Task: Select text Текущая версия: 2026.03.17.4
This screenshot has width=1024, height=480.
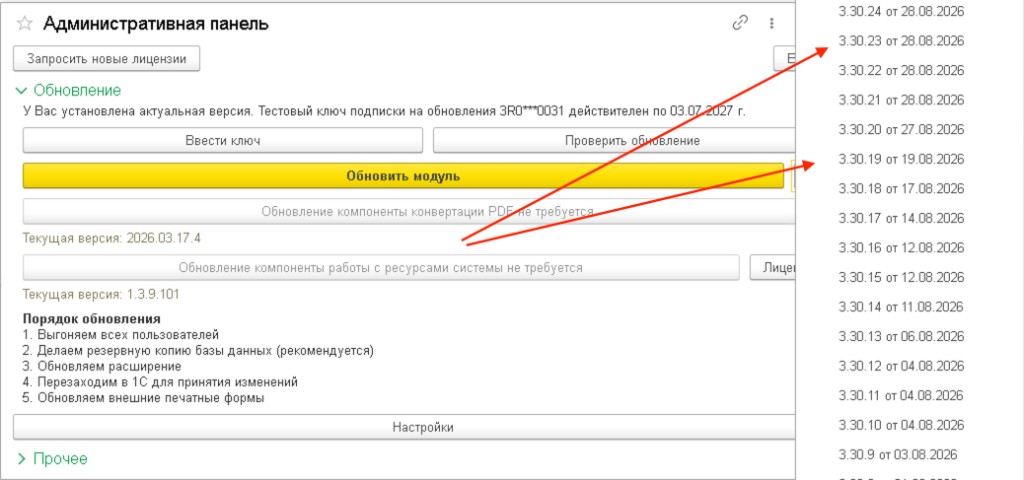Action: click(112, 238)
